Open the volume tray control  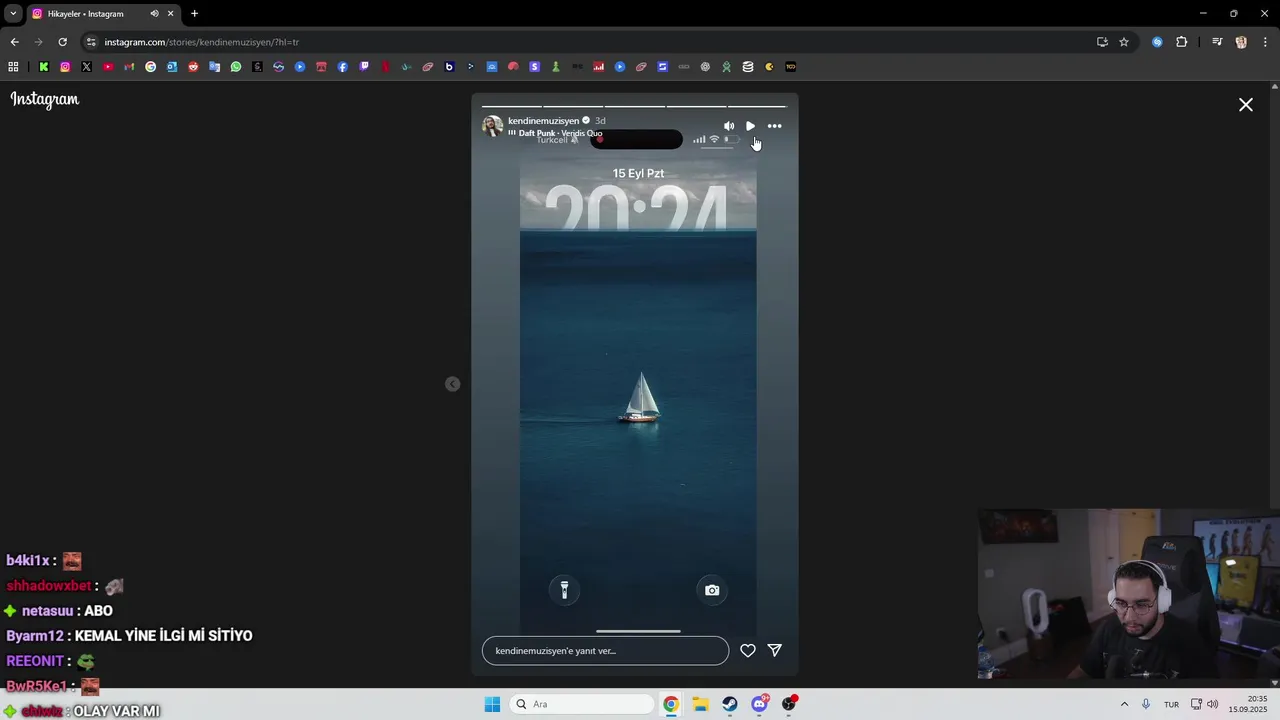tap(1213, 704)
